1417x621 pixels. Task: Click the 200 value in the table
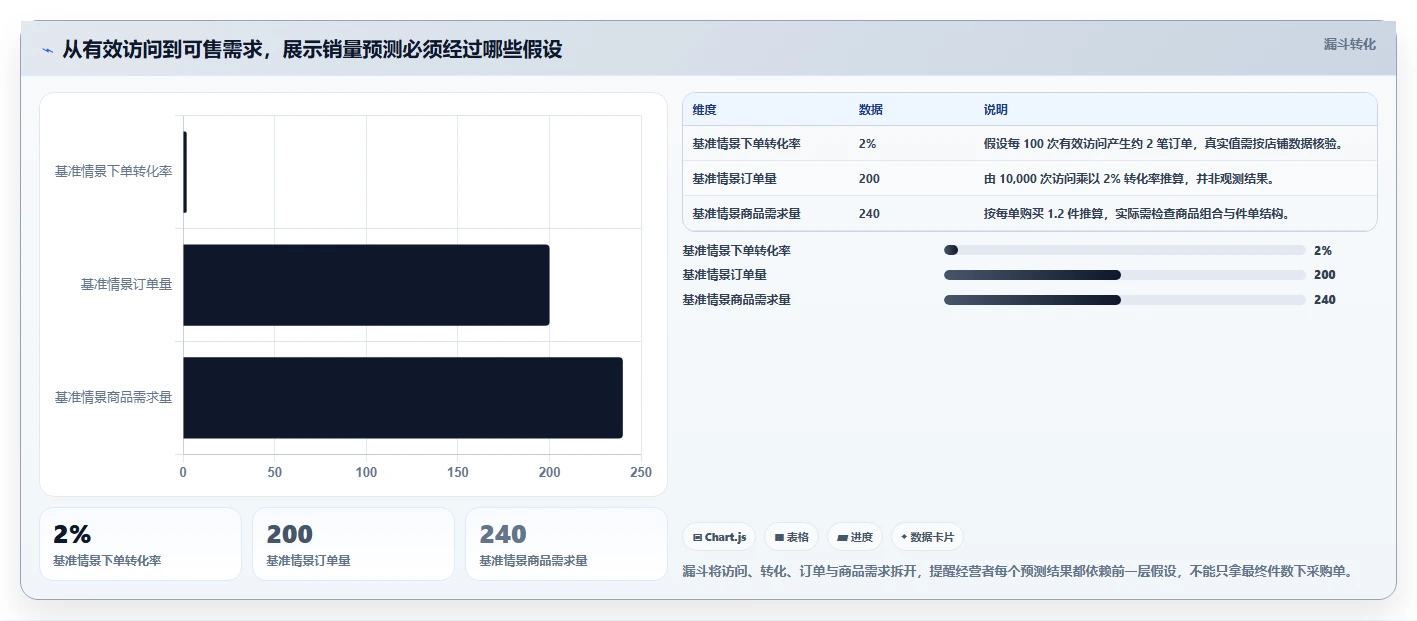pyautogui.click(x=869, y=179)
